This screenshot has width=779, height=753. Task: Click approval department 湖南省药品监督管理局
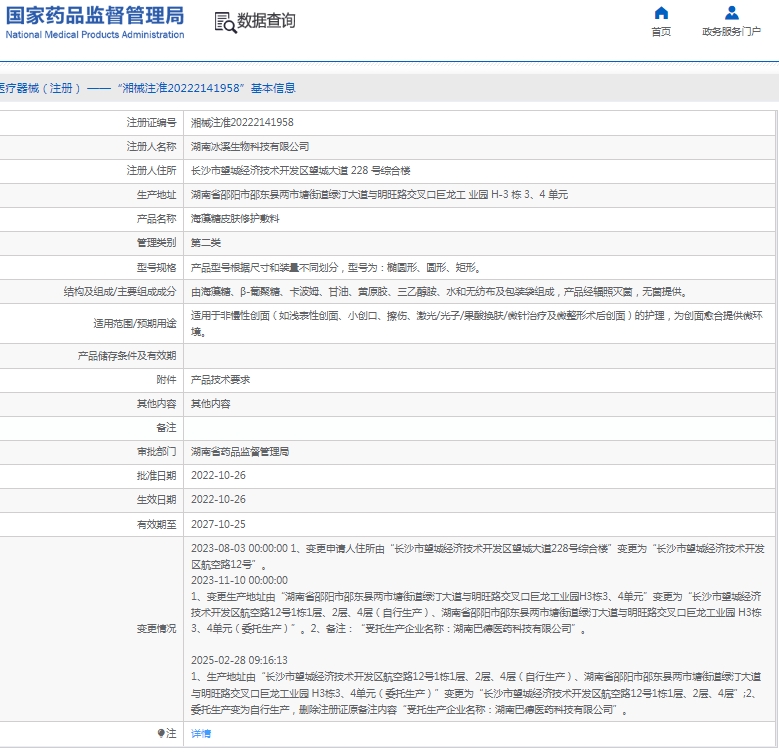[x=240, y=452]
